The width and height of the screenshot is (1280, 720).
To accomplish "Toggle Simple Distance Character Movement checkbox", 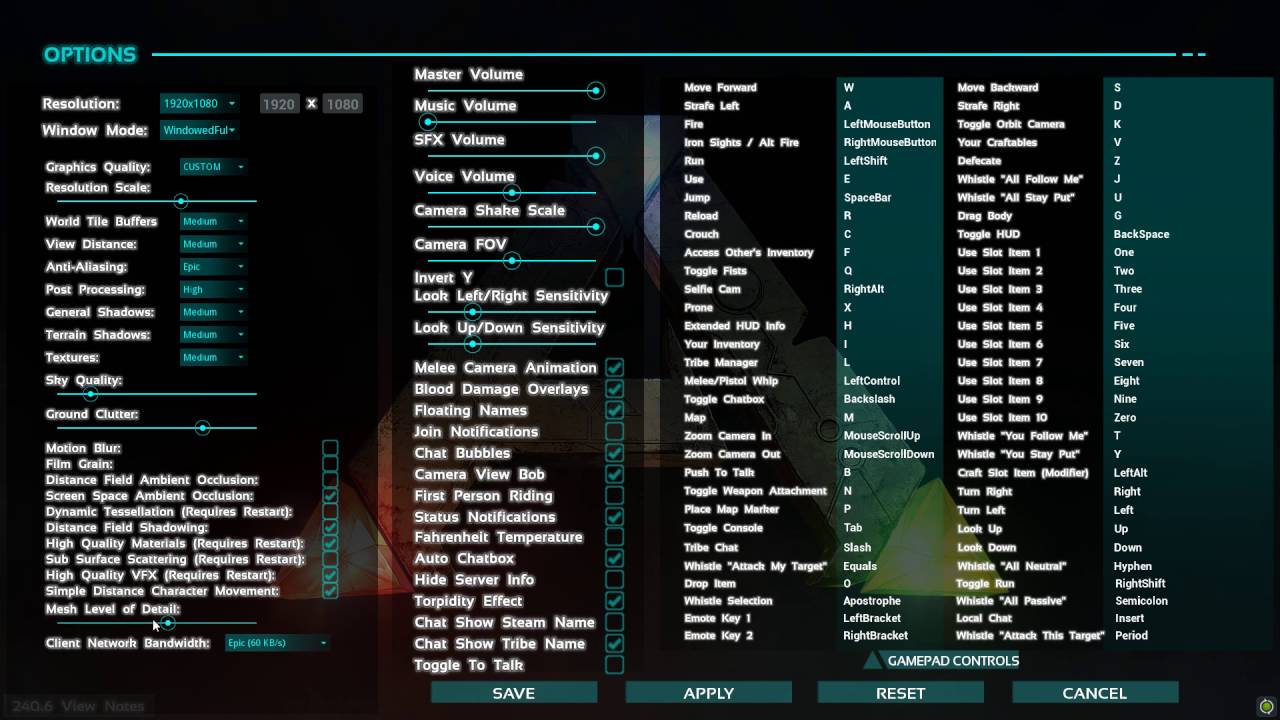I will click(x=330, y=591).
